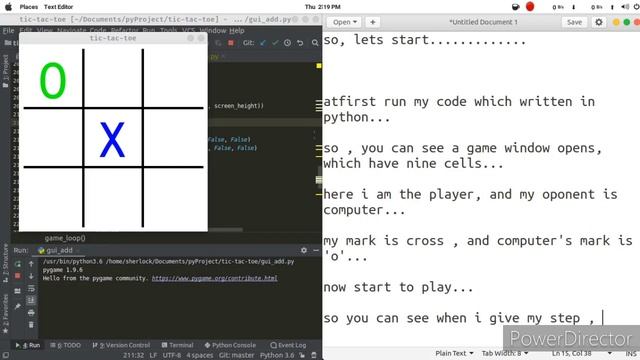
Task: Click the center cell with the blue X
Action: coord(113,138)
